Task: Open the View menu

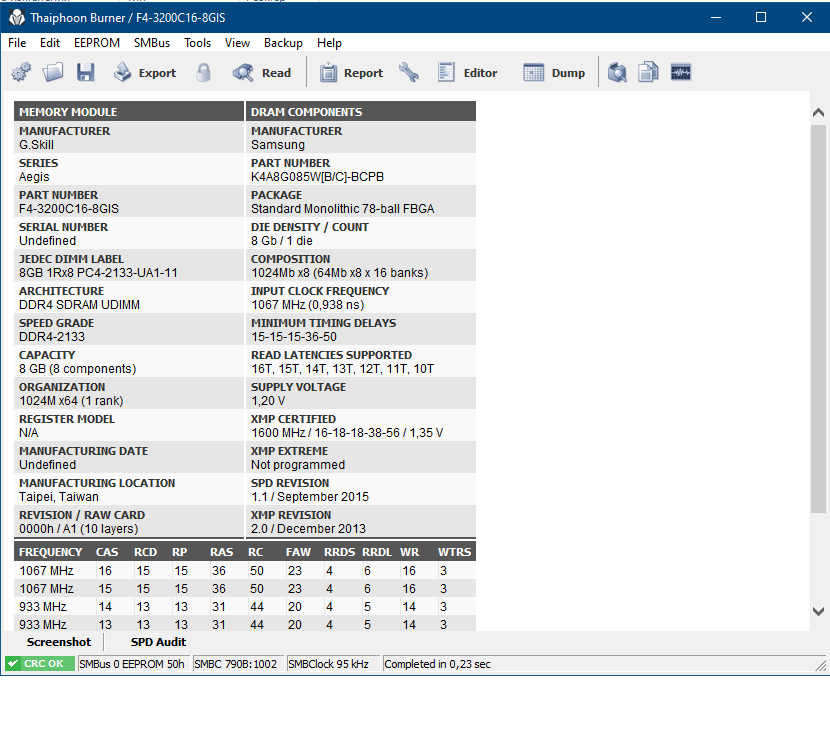Action: point(237,43)
